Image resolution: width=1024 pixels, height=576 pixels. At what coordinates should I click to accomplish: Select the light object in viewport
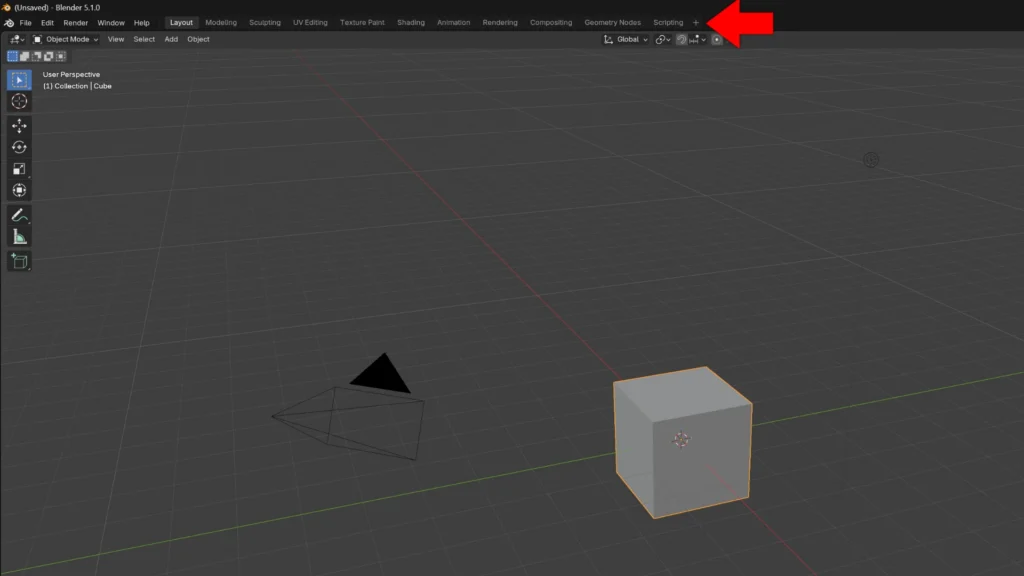871,159
